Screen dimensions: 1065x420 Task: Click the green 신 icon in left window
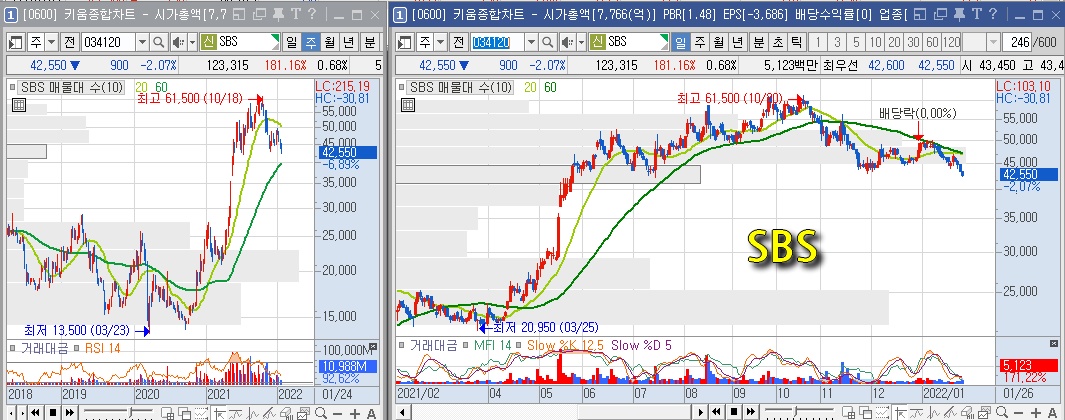[209, 42]
